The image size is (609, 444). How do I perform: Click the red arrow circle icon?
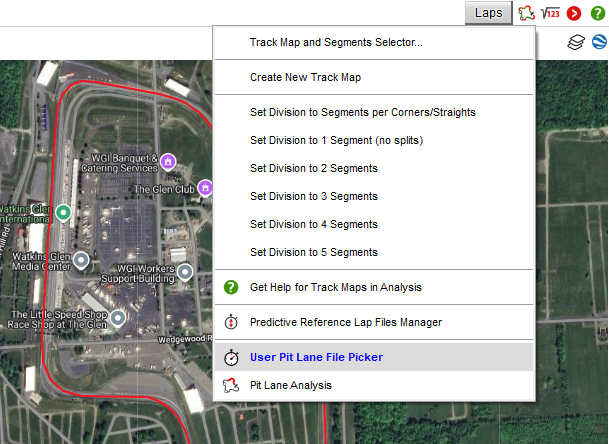coord(574,13)
